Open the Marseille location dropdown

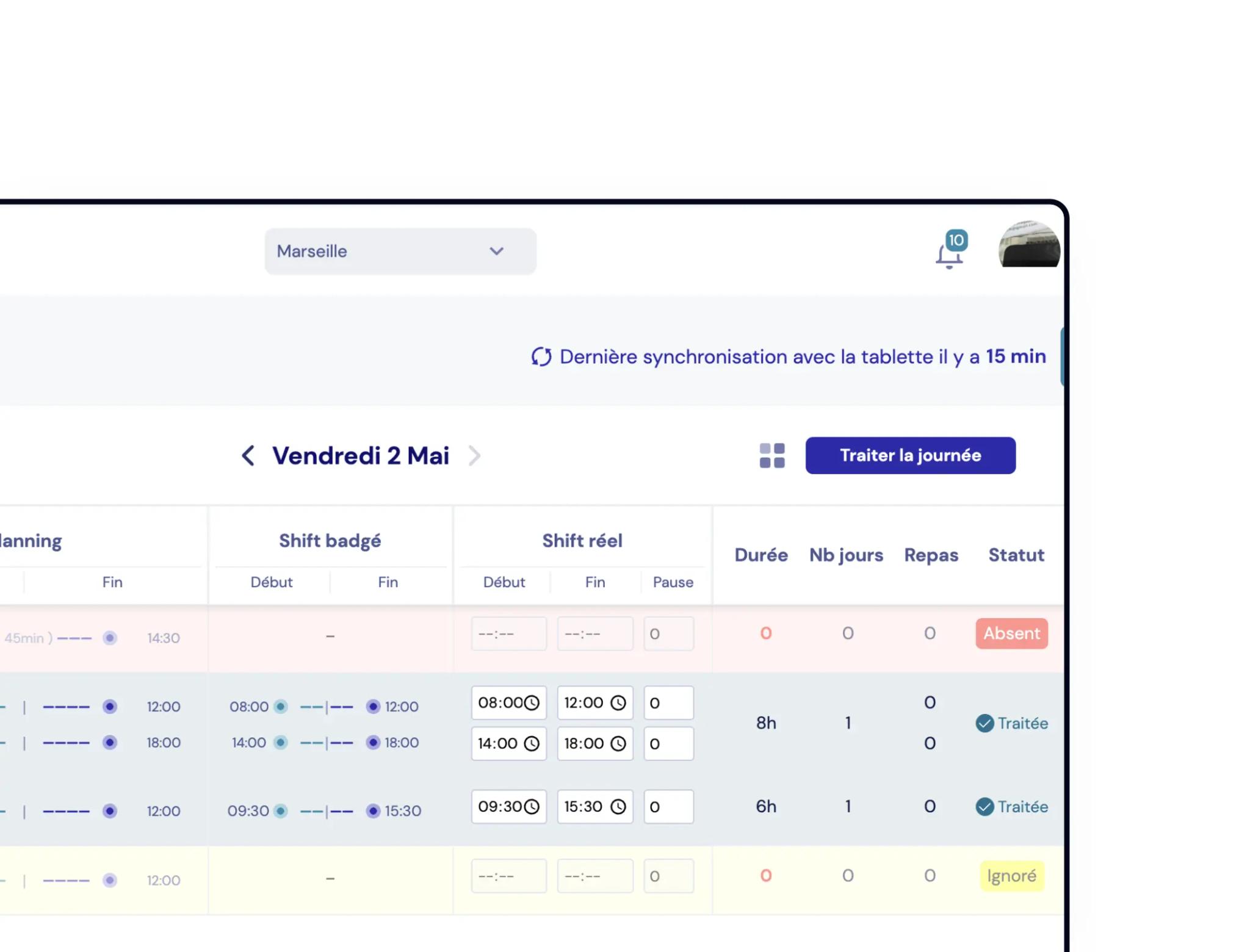tap(400, 251)
